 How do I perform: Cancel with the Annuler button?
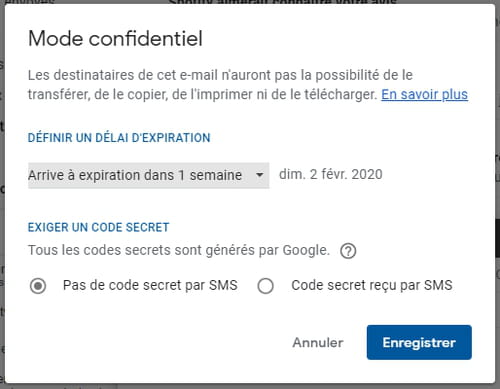(x=318, y=342)
